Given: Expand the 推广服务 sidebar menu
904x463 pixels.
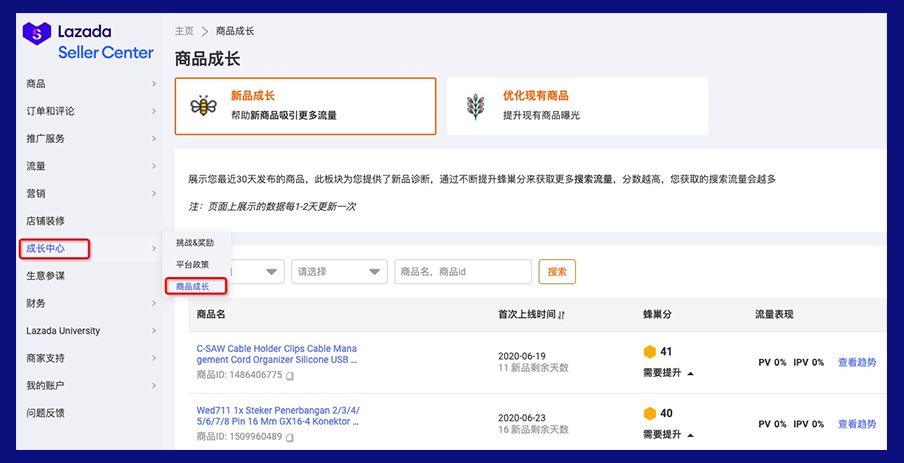Looking at the screenshot, I should pyautogui.click(x=154, y=138).
